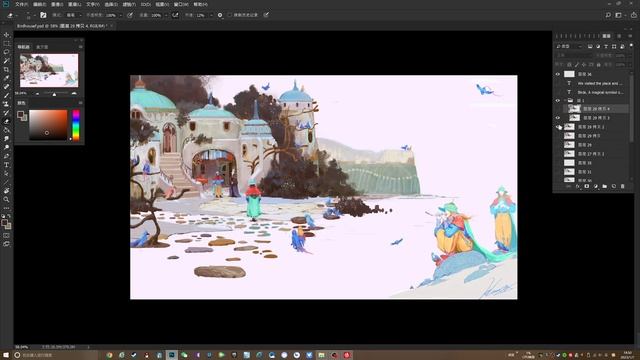Screen dimensions: 640x360
Task: Create new adjustment layer icon
Action: click(x=596, y=186)
